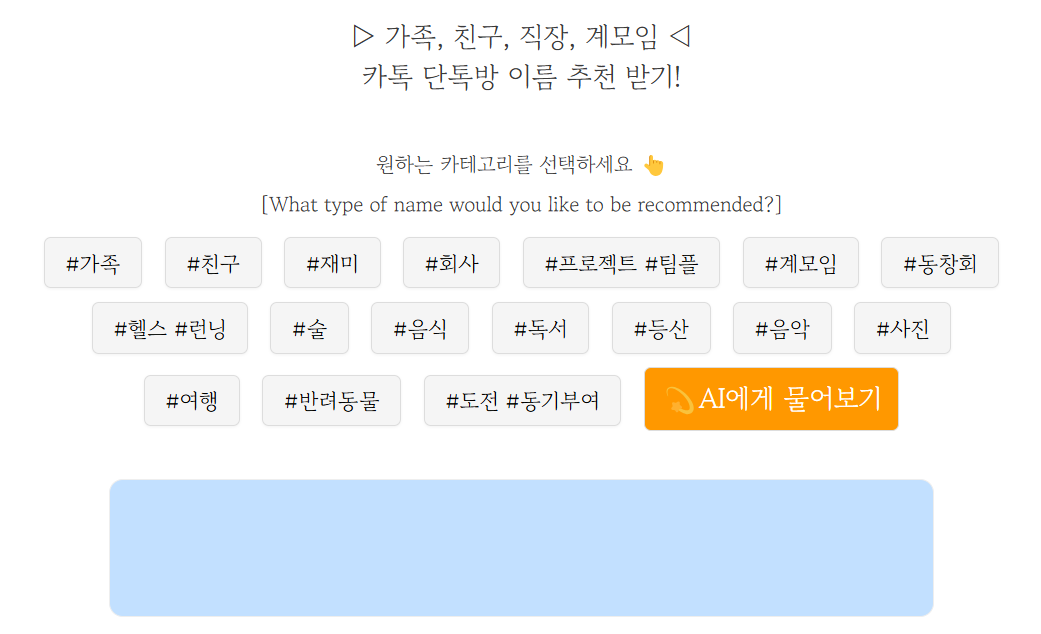Pick the #프로젝트 #팀플 category
The image size is (1041, 634).
619,262
